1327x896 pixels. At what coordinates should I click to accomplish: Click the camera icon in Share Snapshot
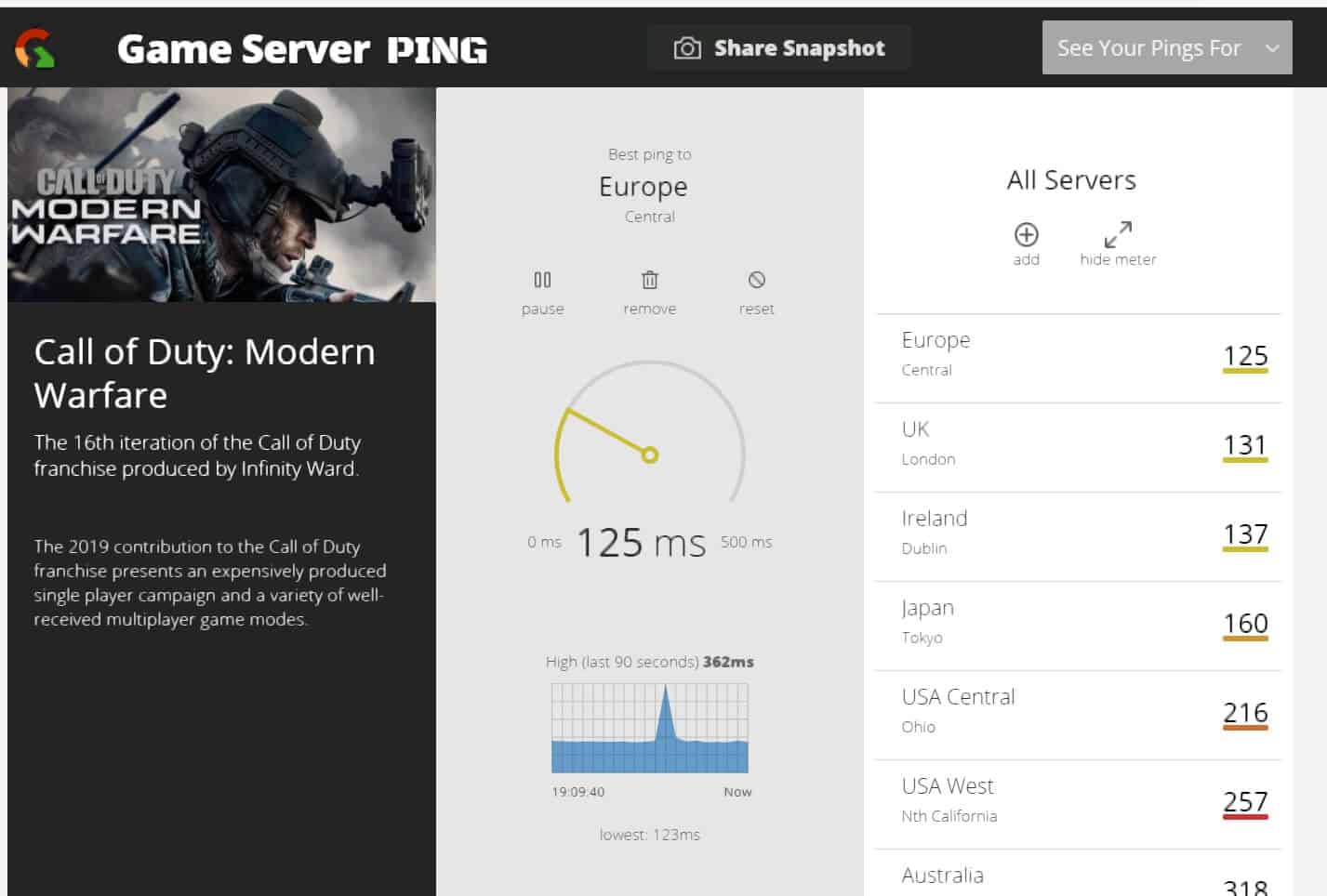[x=687, y=48]
